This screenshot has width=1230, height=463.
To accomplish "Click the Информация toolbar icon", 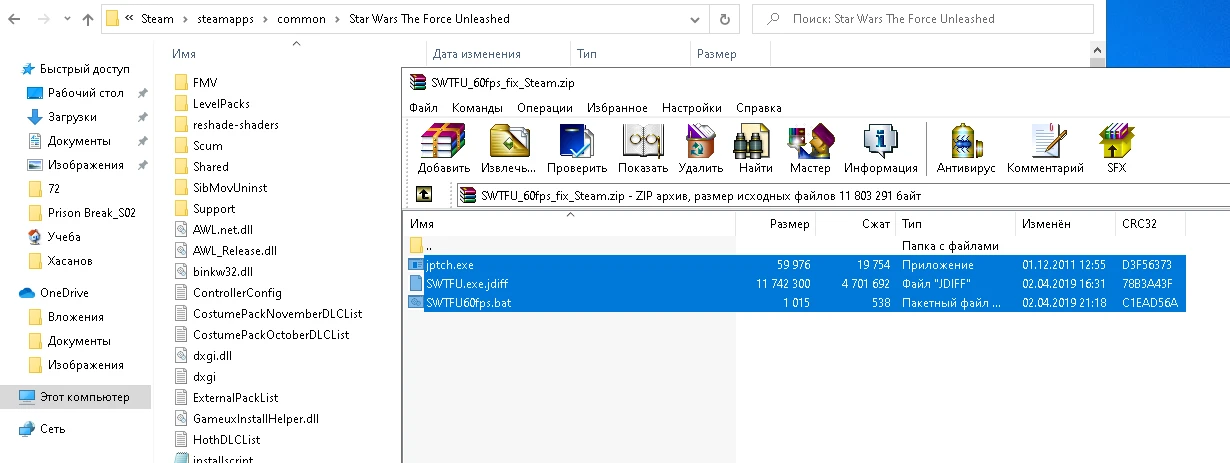I will coord(880,150).
